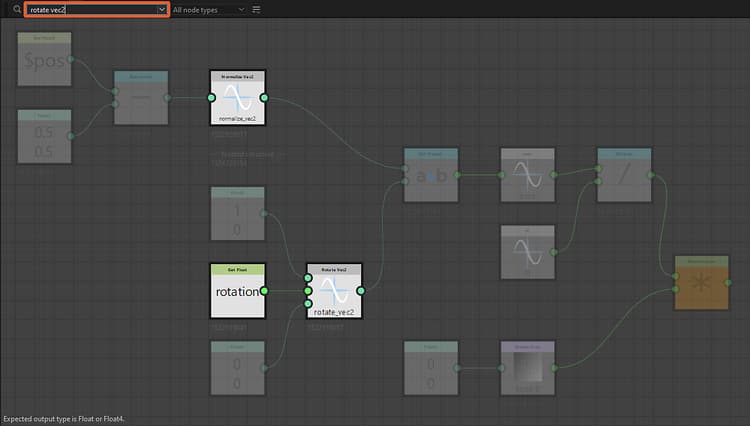Screen dimensions: 750x426
Task: Select the Float2 node with values 1 and 0
Action: click(x=238, y=213)
